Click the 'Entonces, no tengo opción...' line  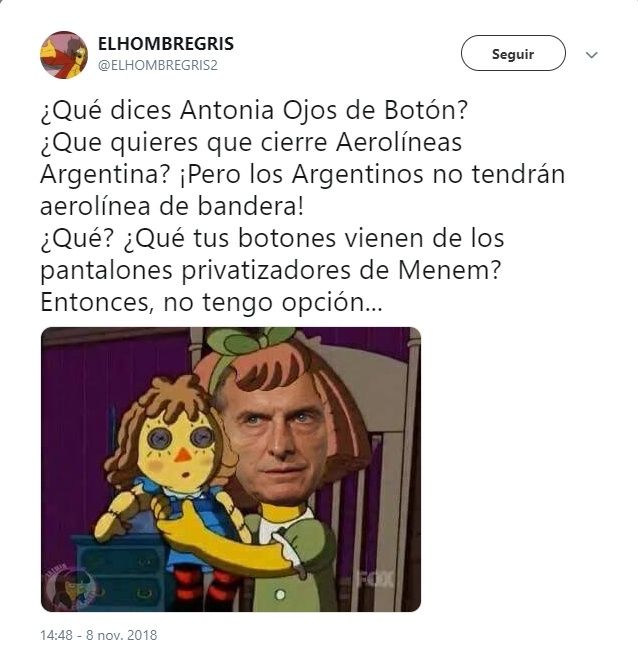(211, 302)
